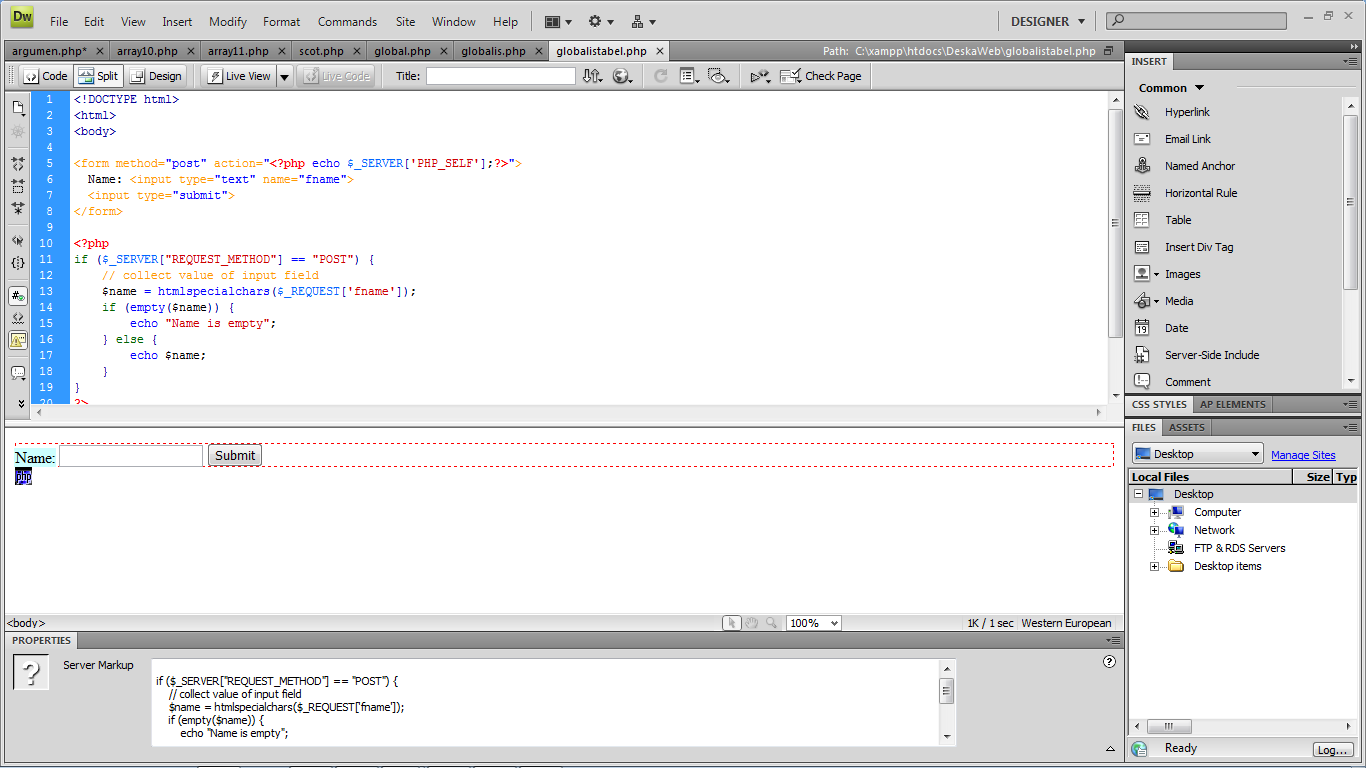Click Visual Aids eye icon
The width and height of the screenshot is (1366, 768).
pyautogui.click(x=718, y=76)
